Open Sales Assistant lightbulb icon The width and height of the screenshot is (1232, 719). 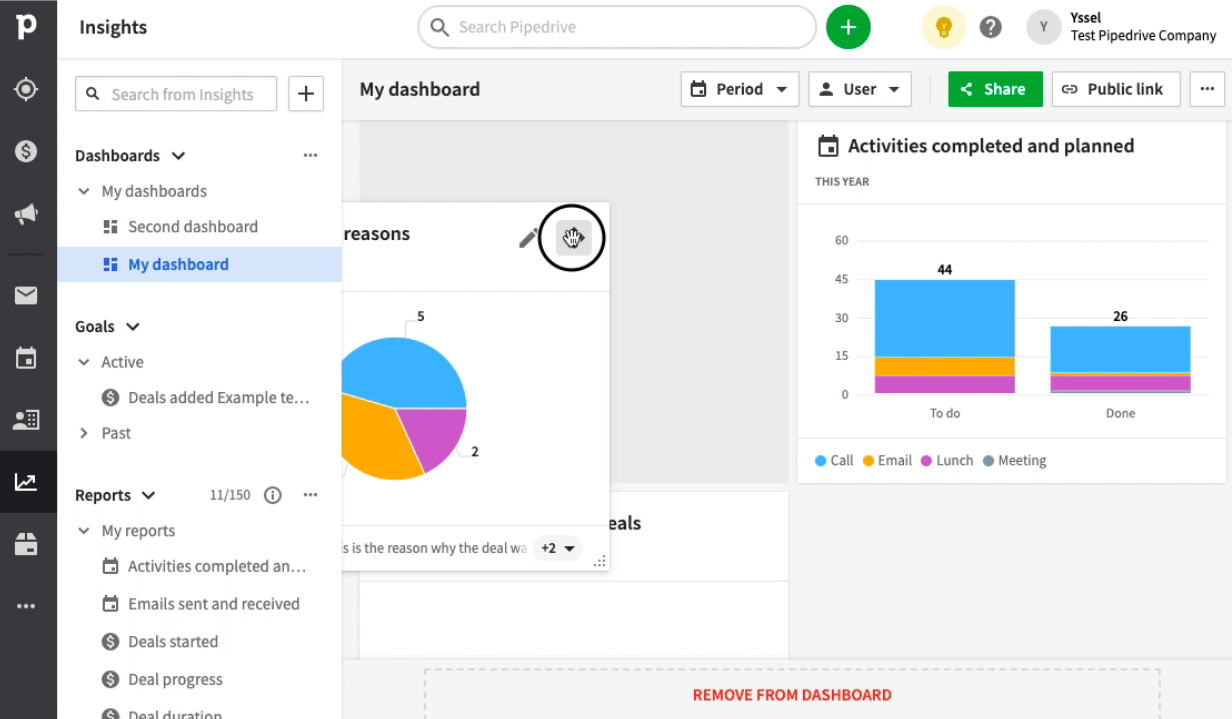[x=943, y=27]
